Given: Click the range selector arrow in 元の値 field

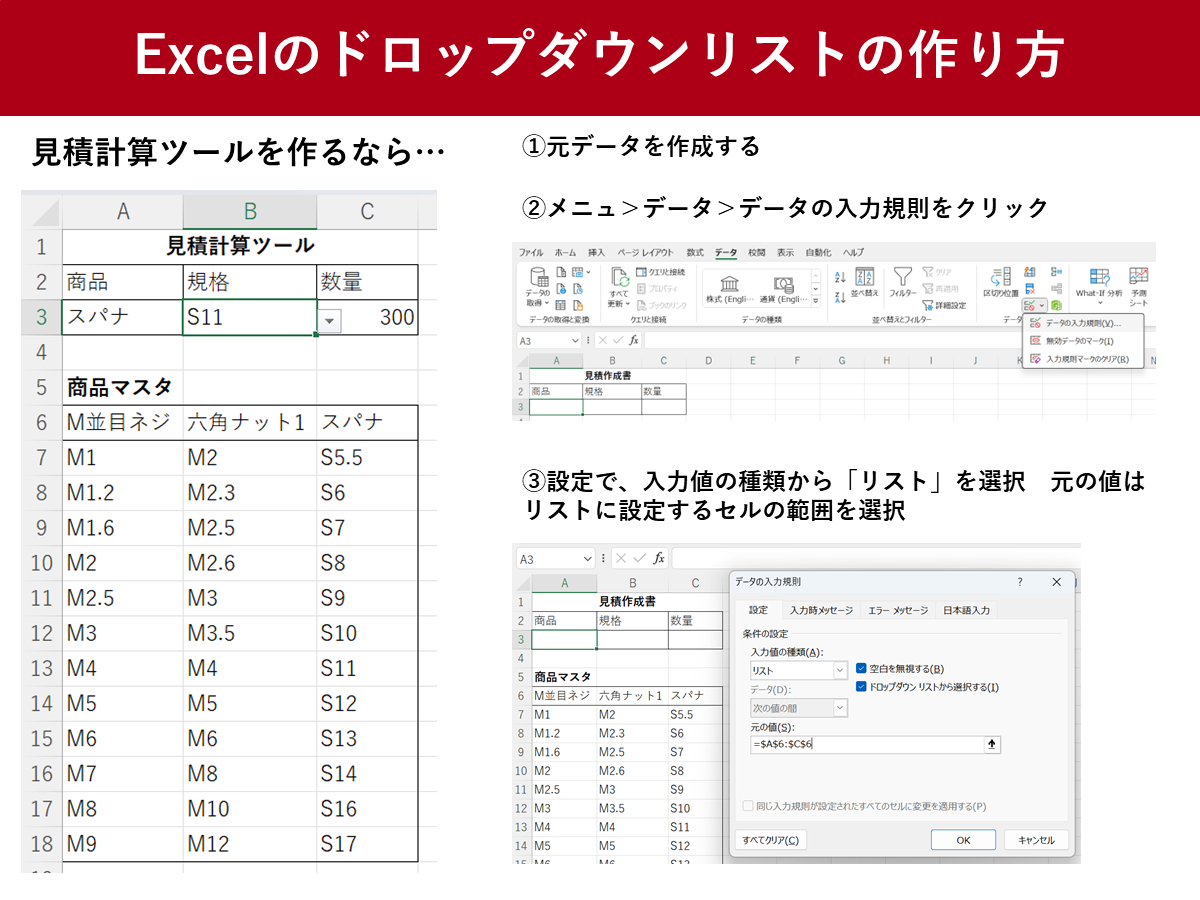Looking at the screenshot, I should (992, 744).
